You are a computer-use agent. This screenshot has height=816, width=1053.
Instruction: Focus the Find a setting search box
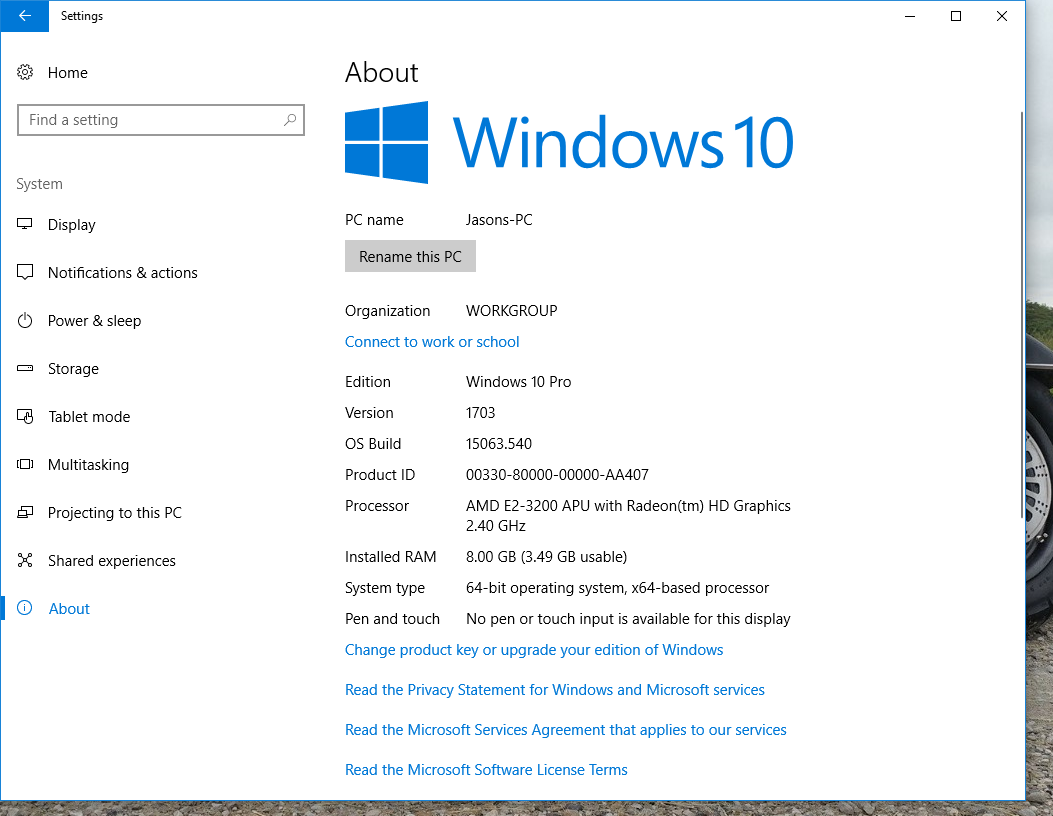pyautogui.click(x=150, y=120)
